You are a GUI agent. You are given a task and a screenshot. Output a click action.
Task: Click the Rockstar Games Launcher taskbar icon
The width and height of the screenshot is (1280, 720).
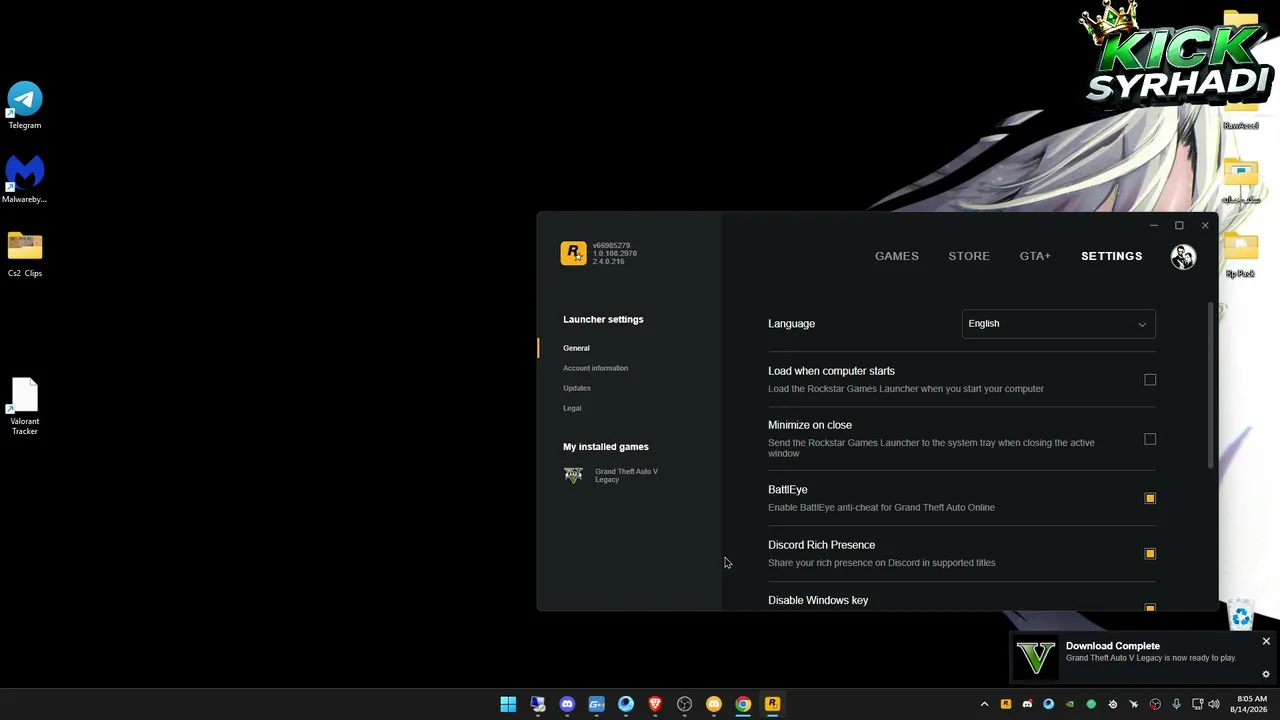coord(772,704)
